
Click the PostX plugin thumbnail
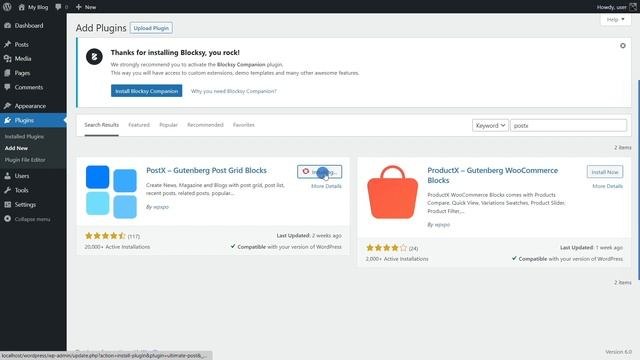pyautogui.click(x=111, y=191)
